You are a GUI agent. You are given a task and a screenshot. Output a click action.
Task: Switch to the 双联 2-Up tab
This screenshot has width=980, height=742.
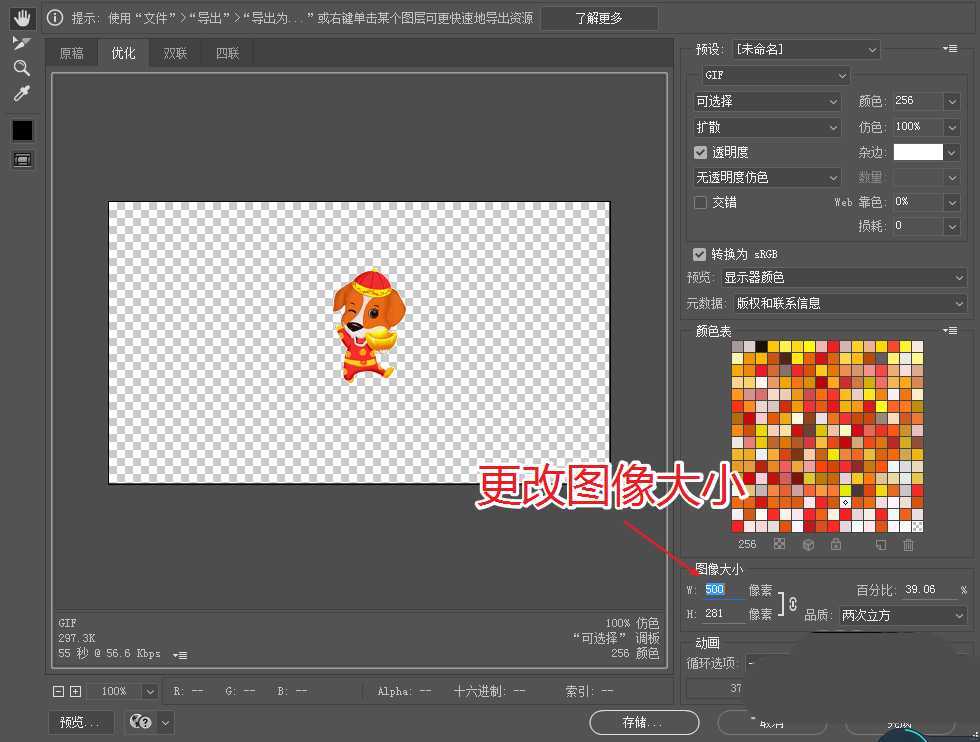(x=175, y=53)
